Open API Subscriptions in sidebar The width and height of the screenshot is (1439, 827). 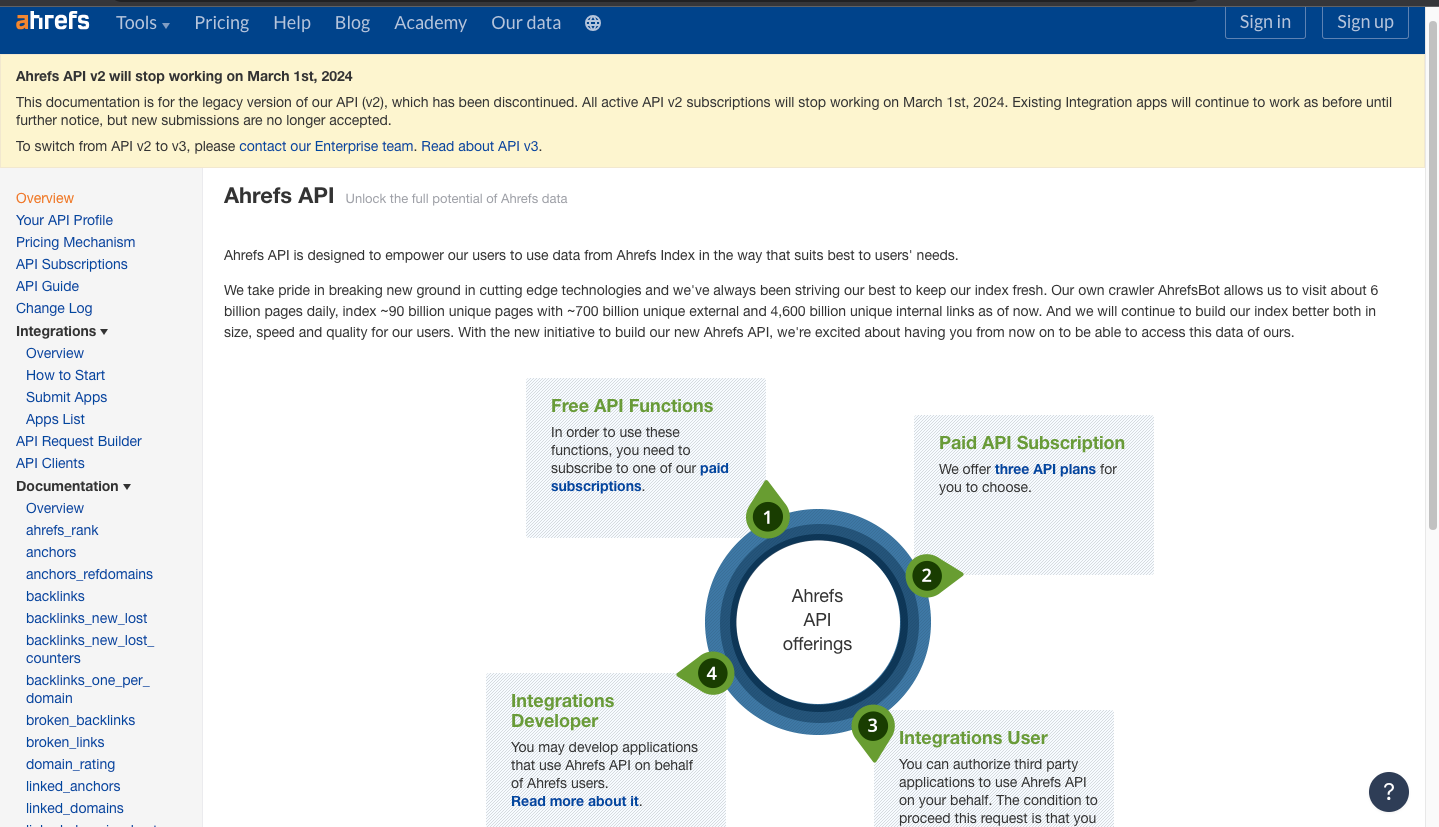pyautogui.click(x=72, y=264)
